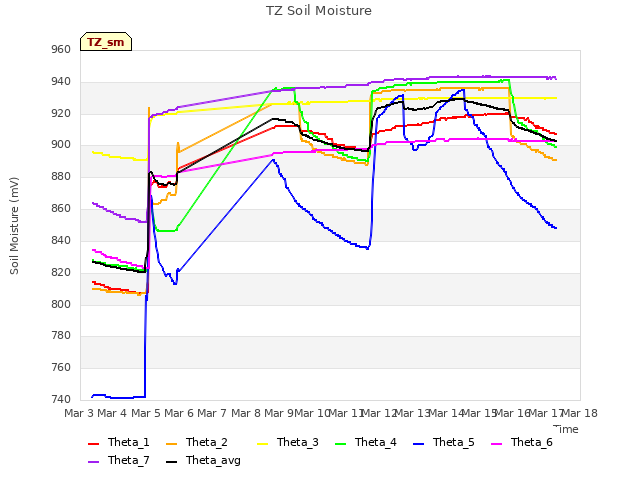Click the orange Theta_2 legend color marker

point(172,444)
